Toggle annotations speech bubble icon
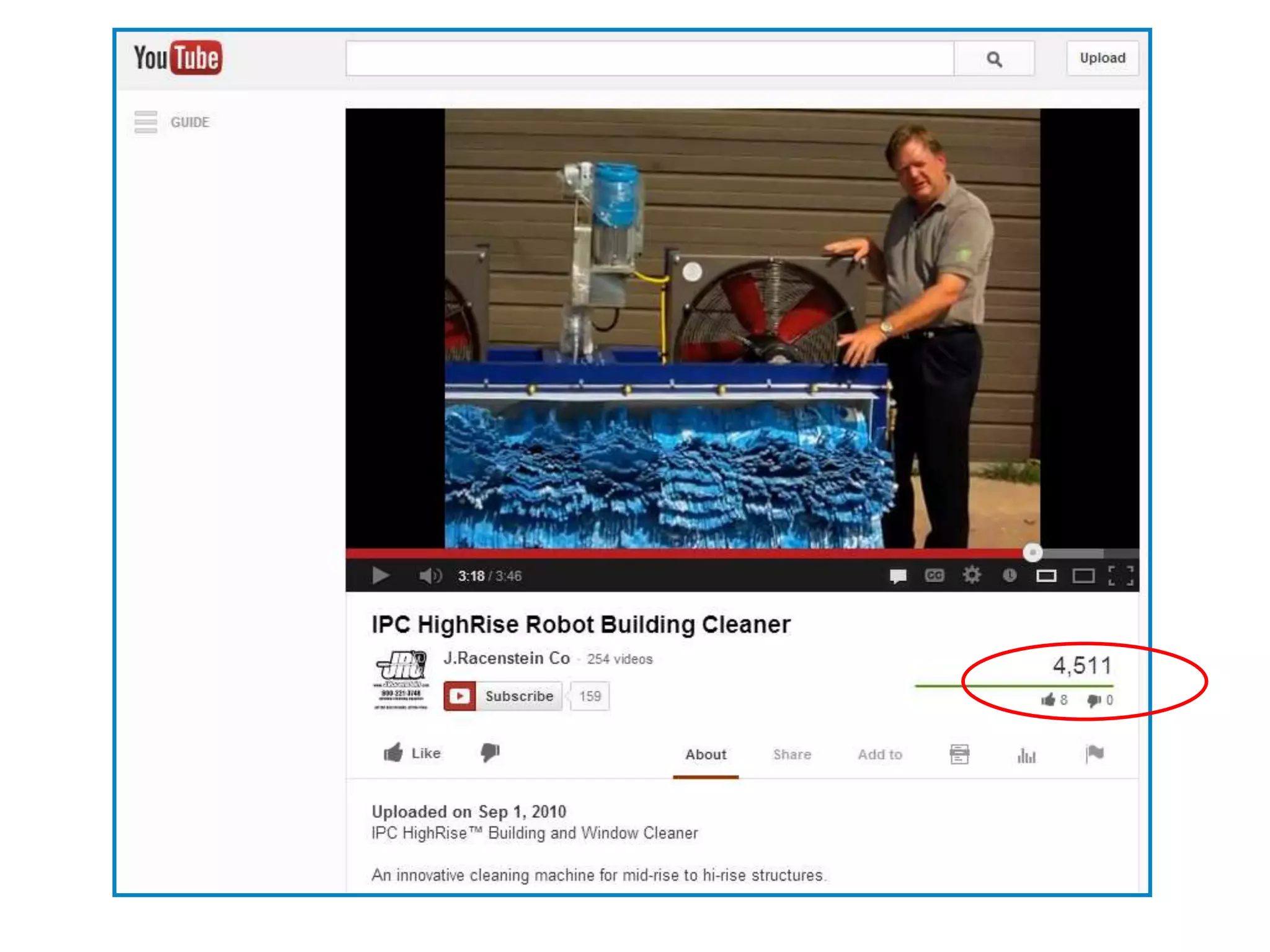The width and height of the screenshot is (1270, 952). (x=897, y=576)
